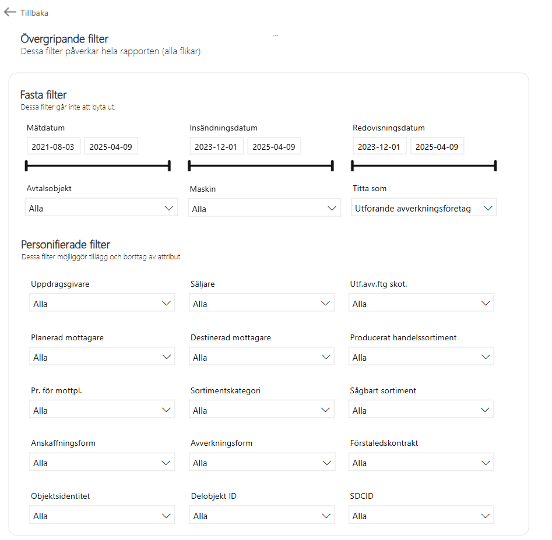Expand the Säljare filter dropdown
This screenshot has height=540, width=552.
click(262, 303)
